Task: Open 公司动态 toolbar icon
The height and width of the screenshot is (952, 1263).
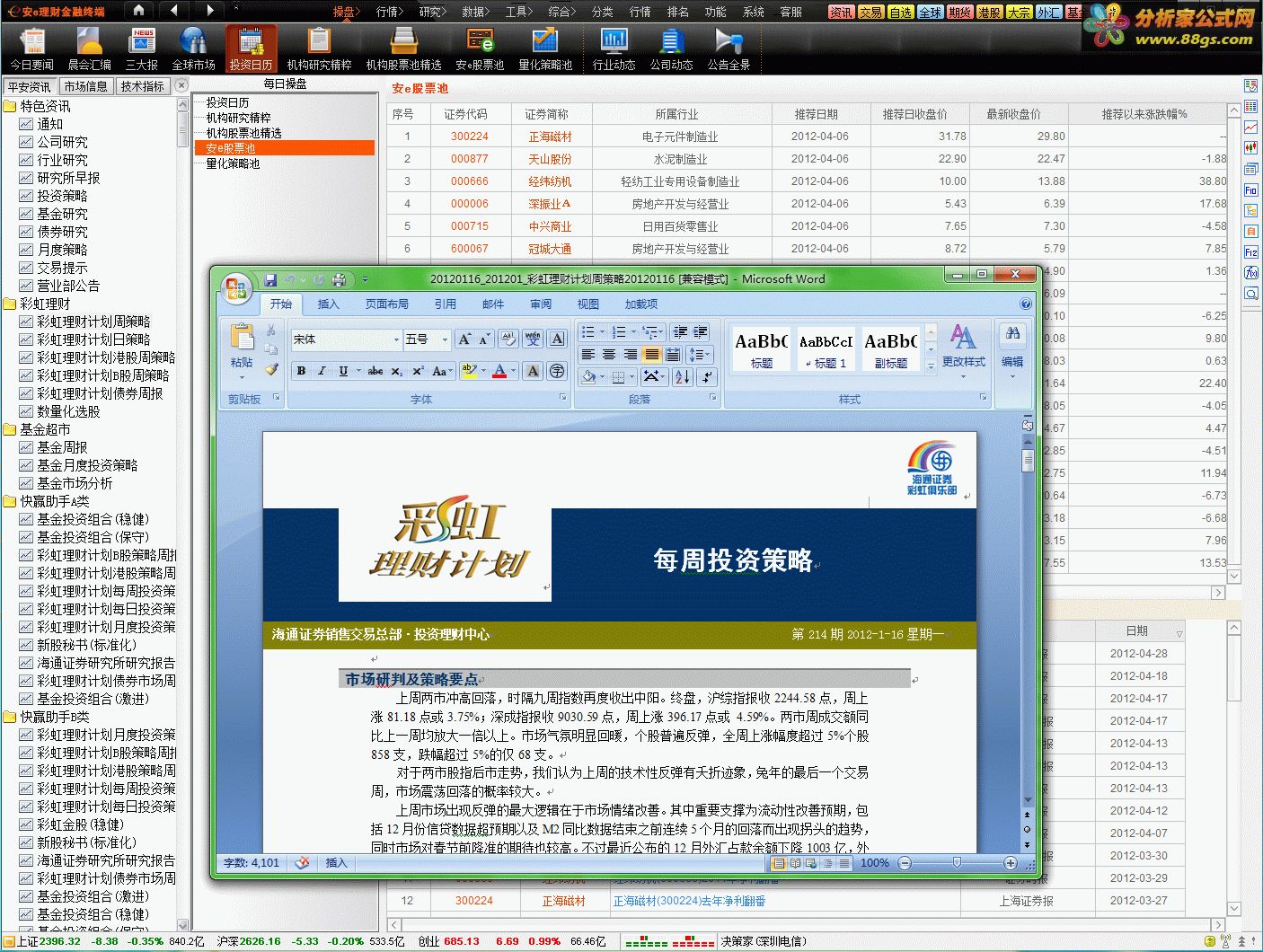Action: (x=672, y=48)
